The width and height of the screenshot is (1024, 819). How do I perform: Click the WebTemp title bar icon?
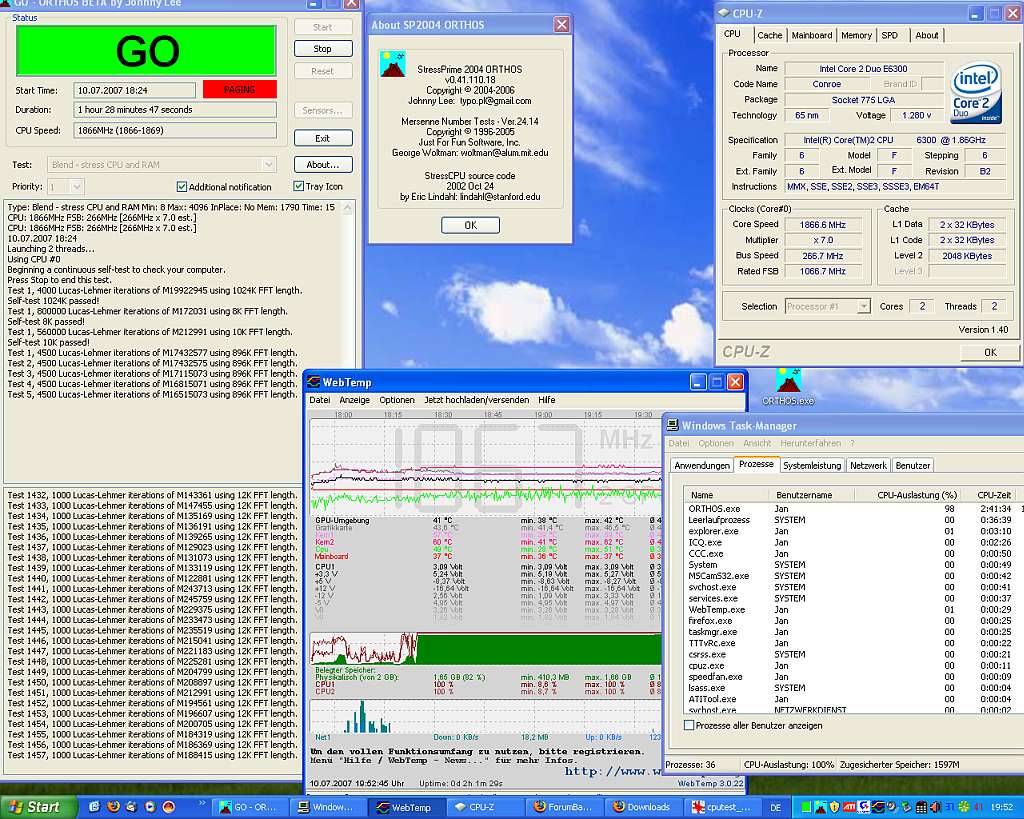(x=313, y=382)
